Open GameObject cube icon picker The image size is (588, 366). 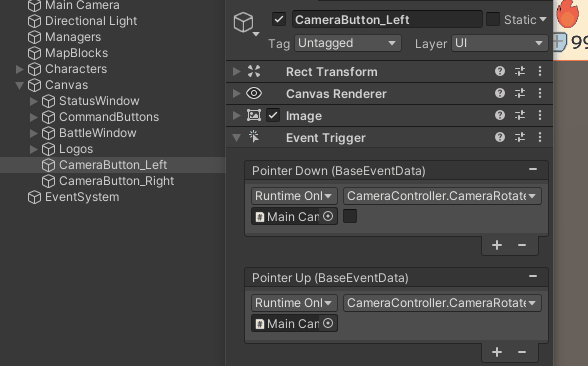pyautogui.click(x=246, y=24)
